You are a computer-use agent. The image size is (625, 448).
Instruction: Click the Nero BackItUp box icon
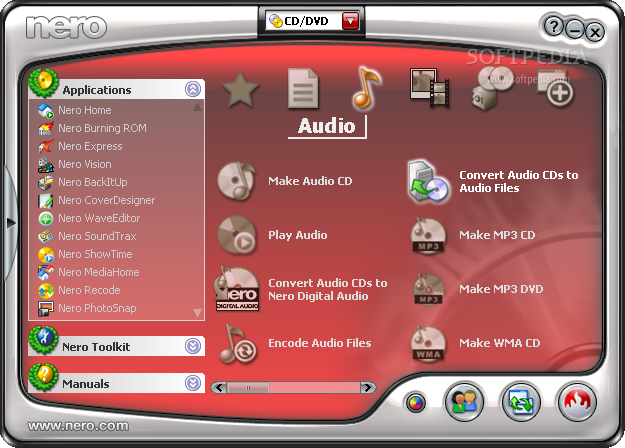pos(46,183)
